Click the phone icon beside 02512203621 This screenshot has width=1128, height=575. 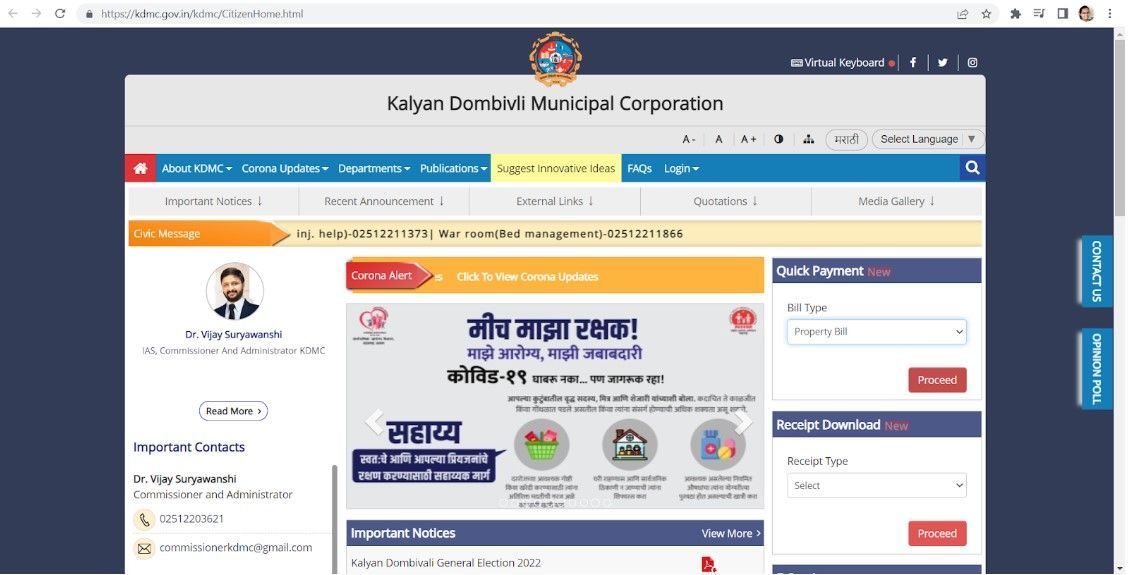(x=144, y=519)
